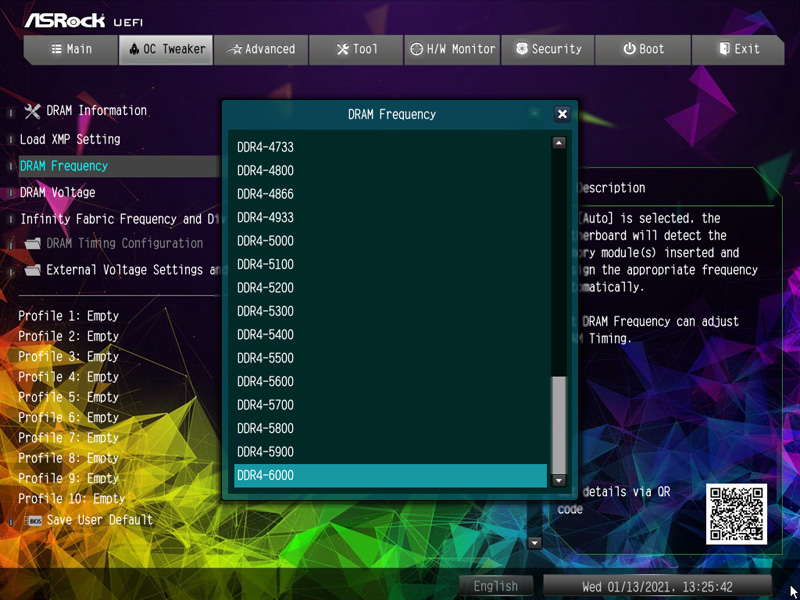Image resolution: width=800 pixels, height=600 pixels.
Task: Select Profile 4: Empty
Action: [x=68, y=377]
